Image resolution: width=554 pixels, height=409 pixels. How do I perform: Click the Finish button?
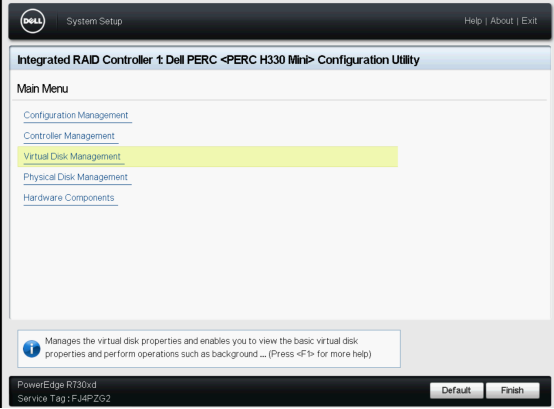[512, 390]
